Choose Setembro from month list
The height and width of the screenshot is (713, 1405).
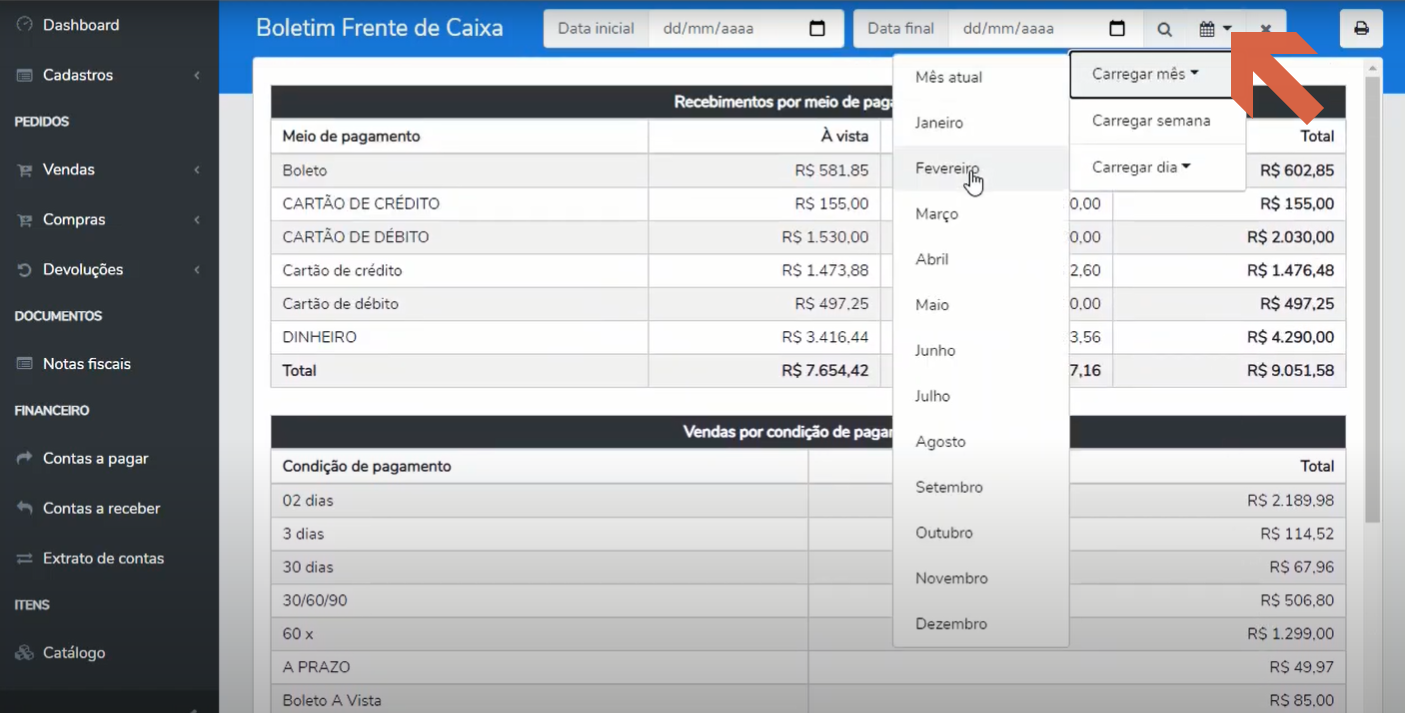pos(981,487)
